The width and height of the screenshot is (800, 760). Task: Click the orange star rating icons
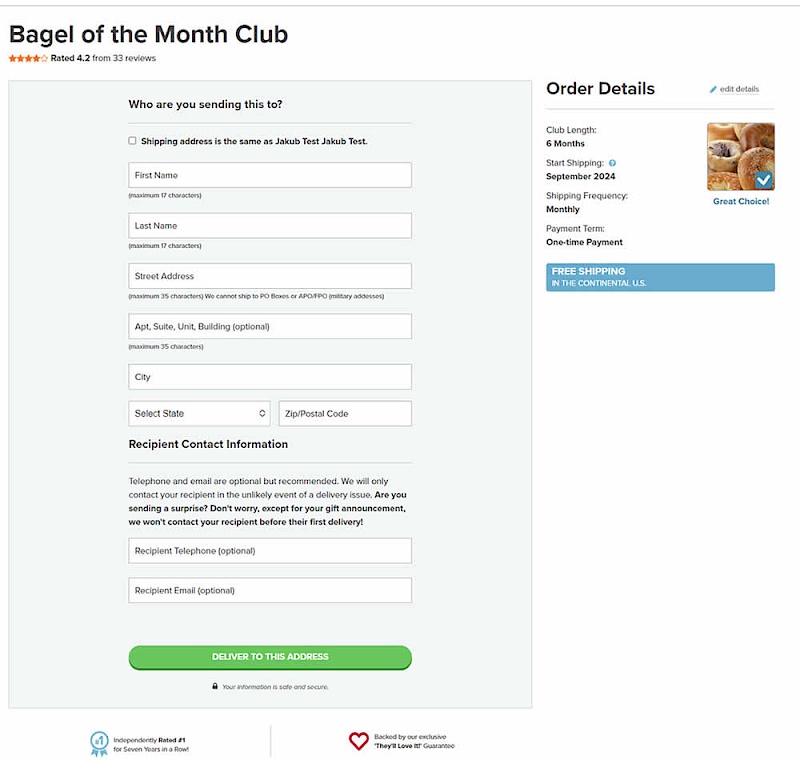[28, 58]
